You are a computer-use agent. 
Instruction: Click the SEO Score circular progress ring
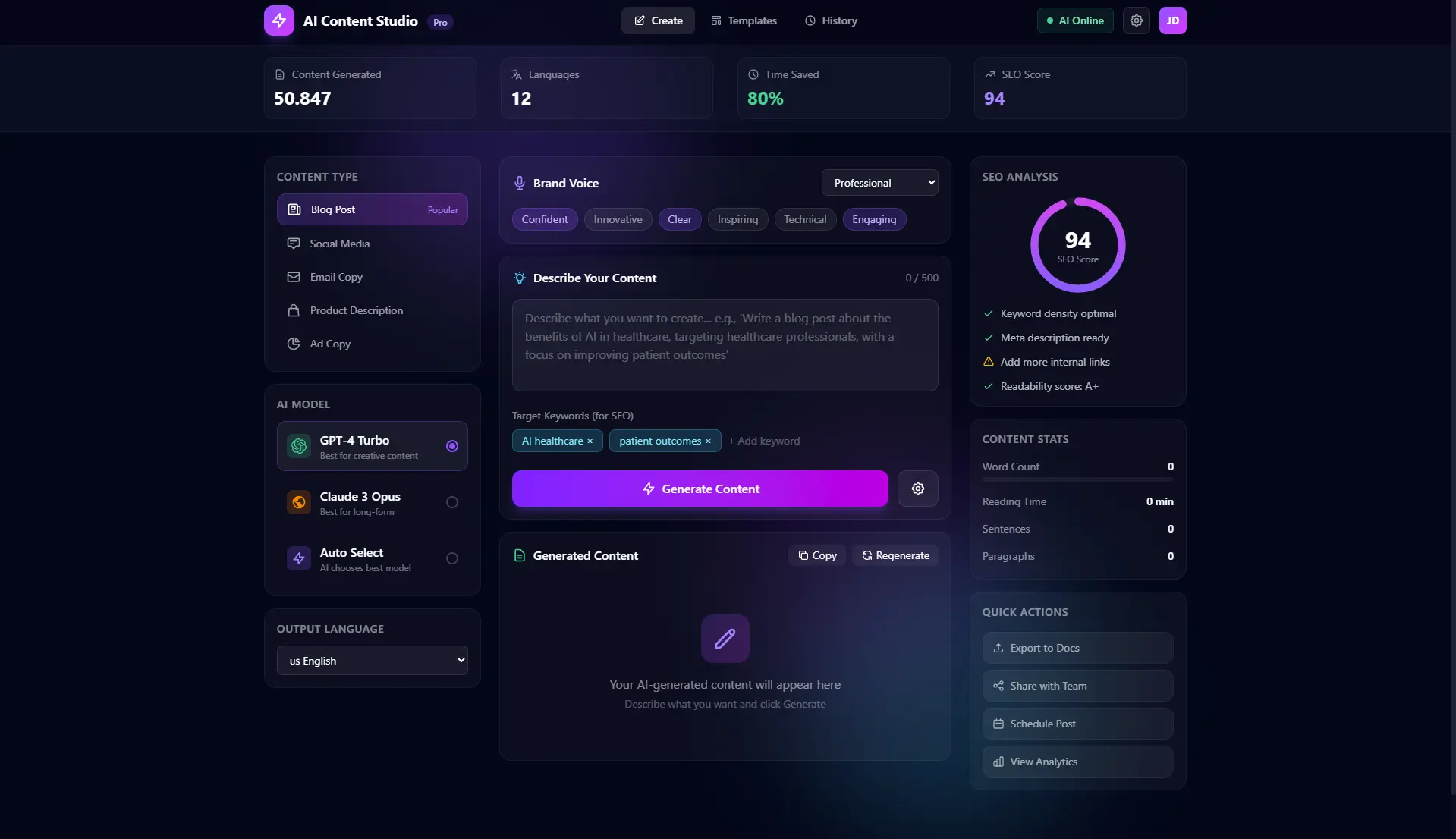(x=1077, y=244)
